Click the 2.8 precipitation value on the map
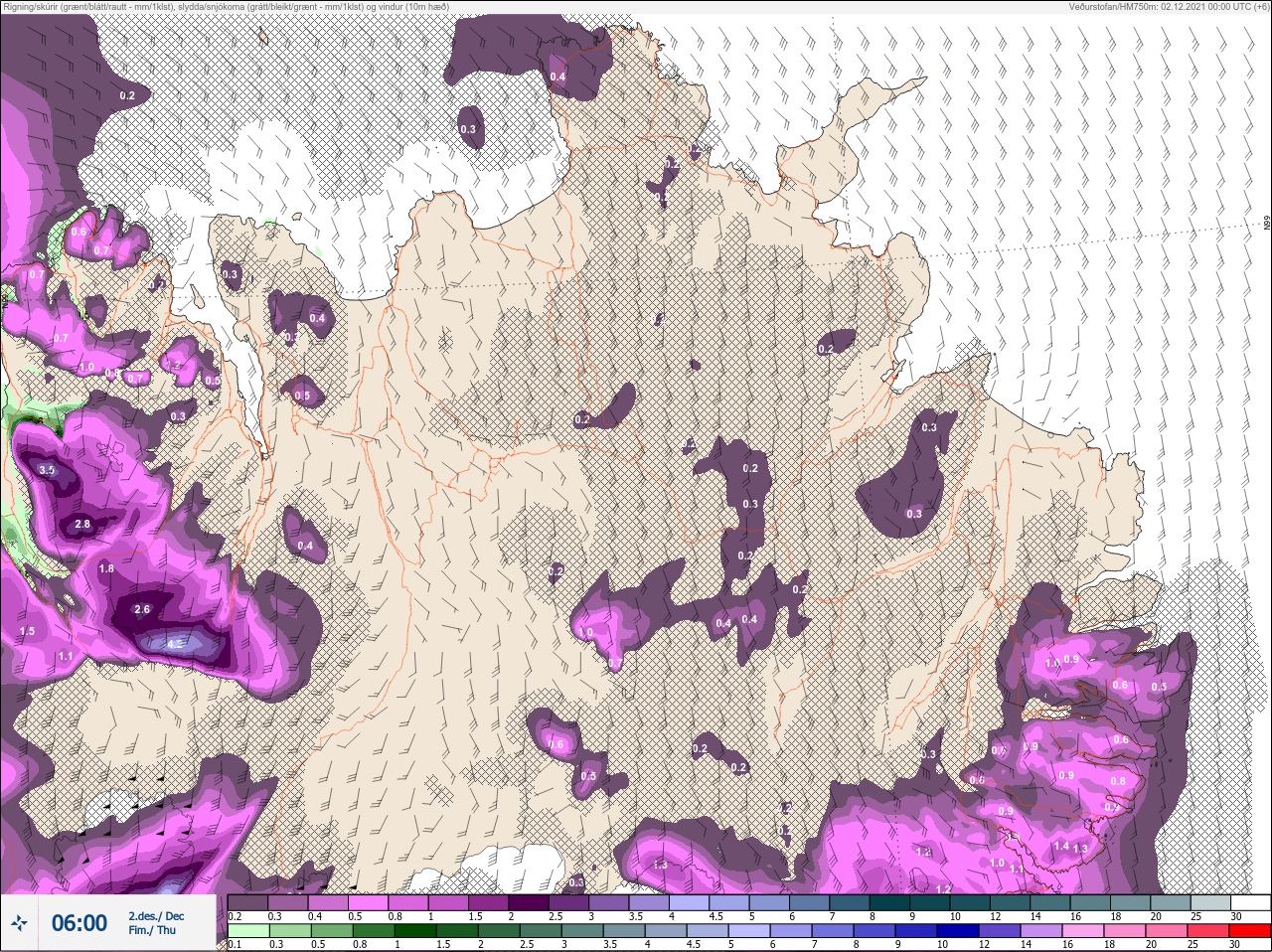Image resolution: width=1272 pixels, height=952 pixels. coord(82,524)
